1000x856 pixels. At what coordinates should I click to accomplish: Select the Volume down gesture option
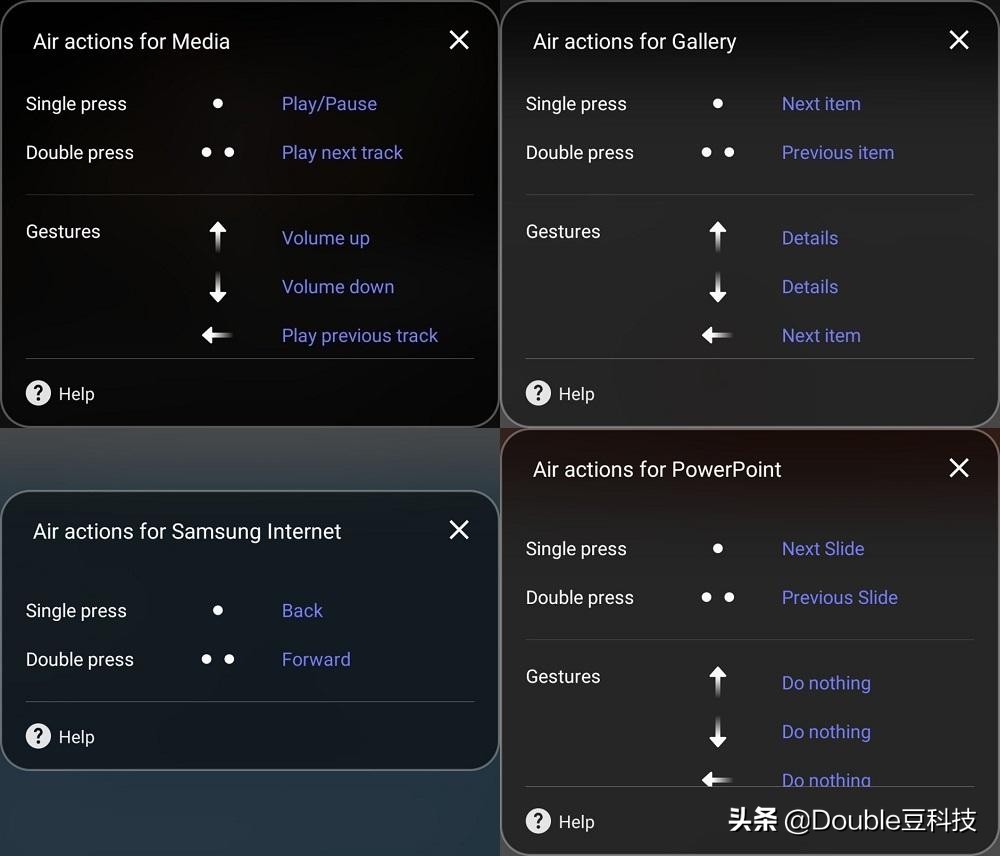click(x=338, y=287)
